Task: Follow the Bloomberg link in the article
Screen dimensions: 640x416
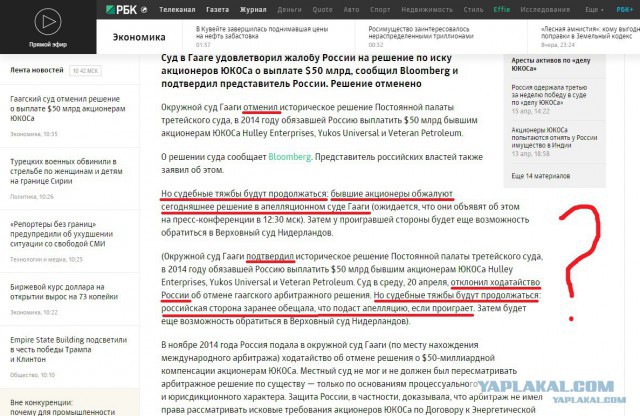Action: tap(289, 157)
